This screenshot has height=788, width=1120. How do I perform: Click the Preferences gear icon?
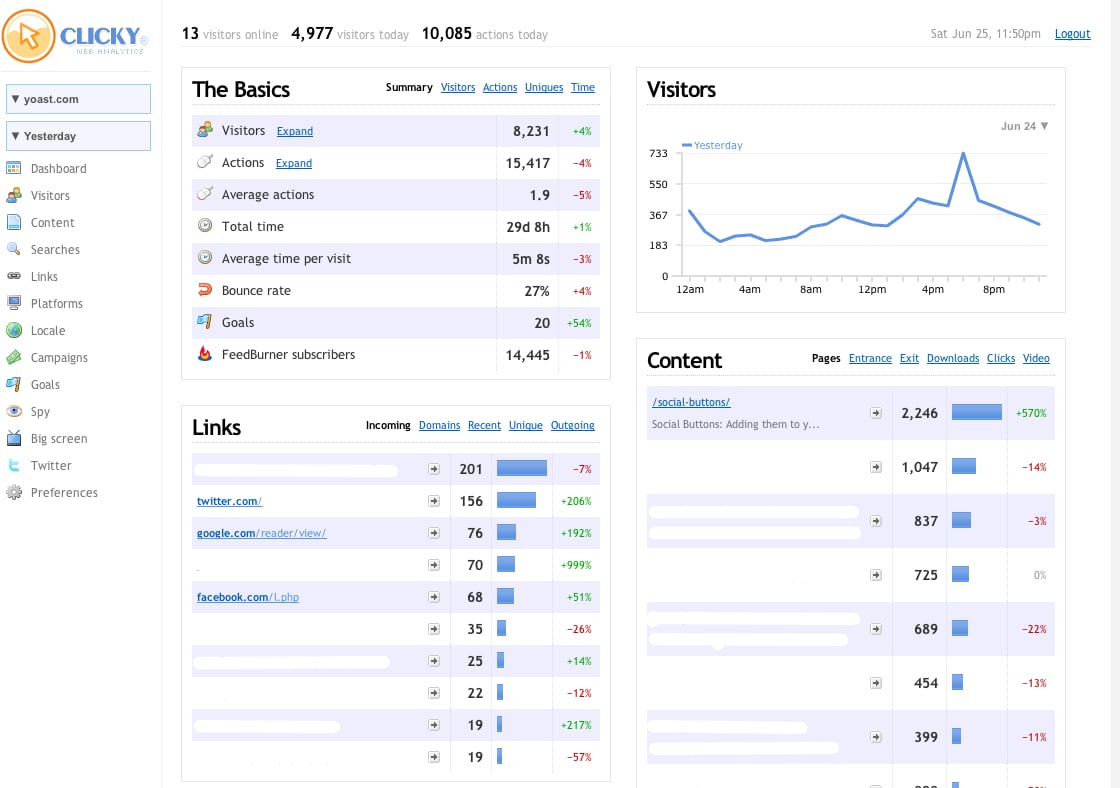pos(14,492)
